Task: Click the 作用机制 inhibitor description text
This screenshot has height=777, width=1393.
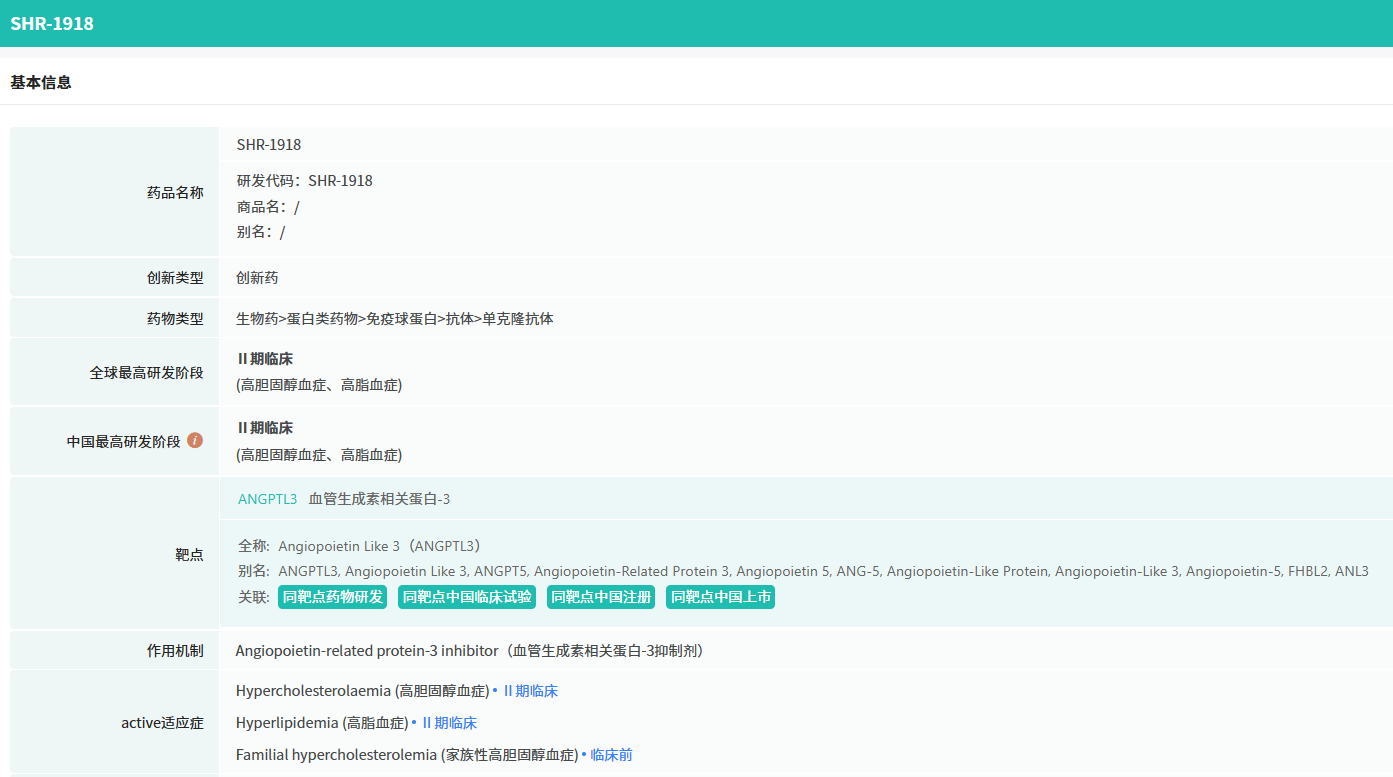Action: (469, 651)
